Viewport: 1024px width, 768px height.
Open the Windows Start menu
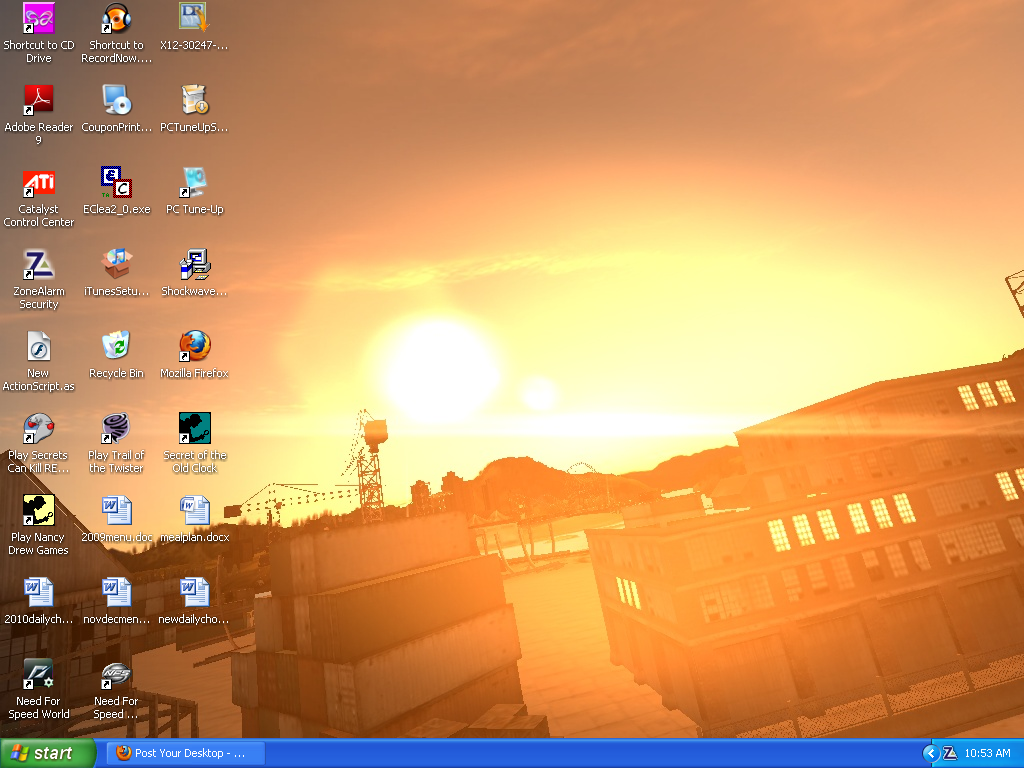(x=48, y=753)
